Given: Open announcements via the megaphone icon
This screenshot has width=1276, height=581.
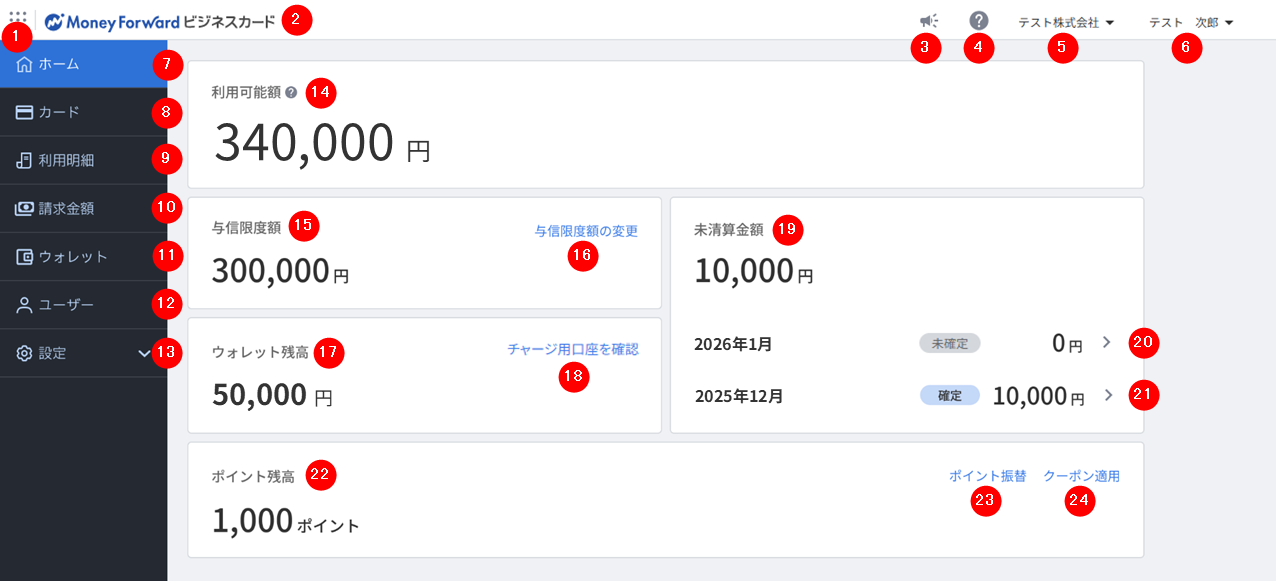Looking at the screenshot, I should [x=929, y=21].
